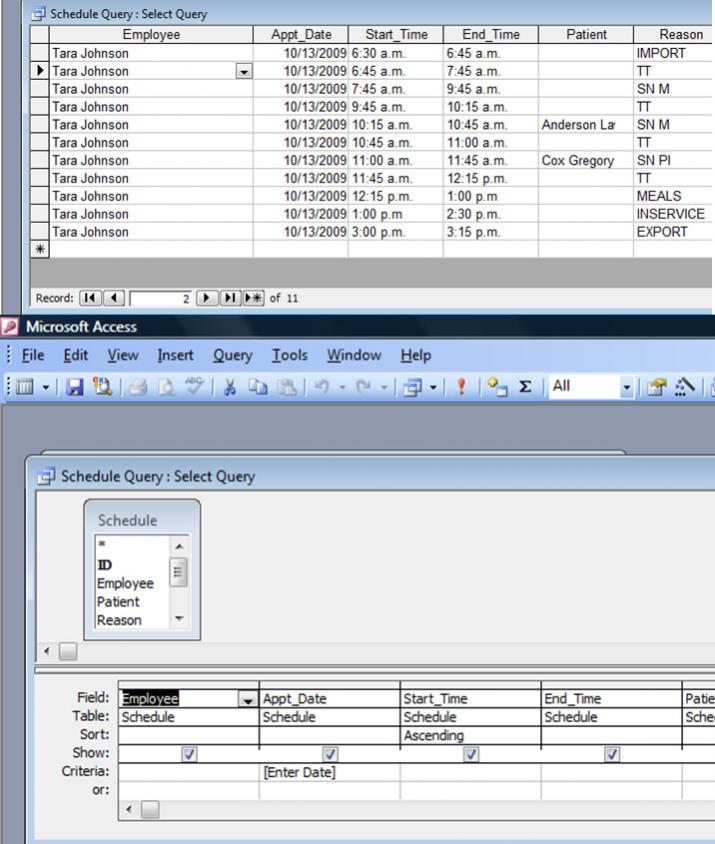
Task: Click the Paste toolbar icon
Action: coord(286,387)
